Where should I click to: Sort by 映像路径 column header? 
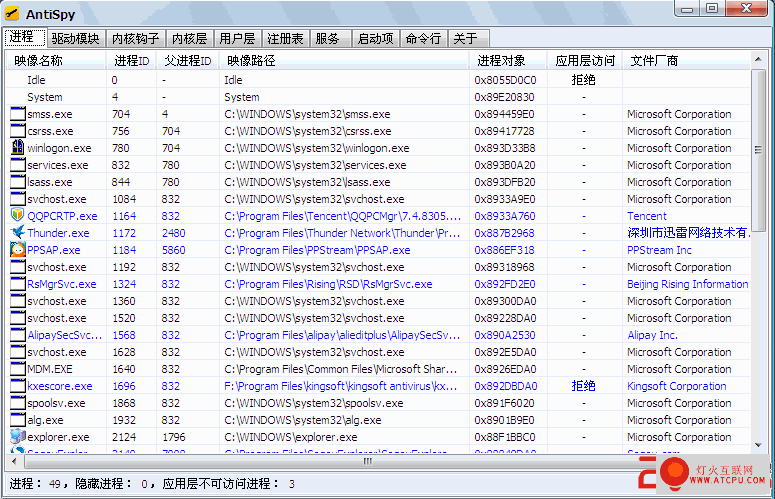pyautogui.click(x=344, y=60)
